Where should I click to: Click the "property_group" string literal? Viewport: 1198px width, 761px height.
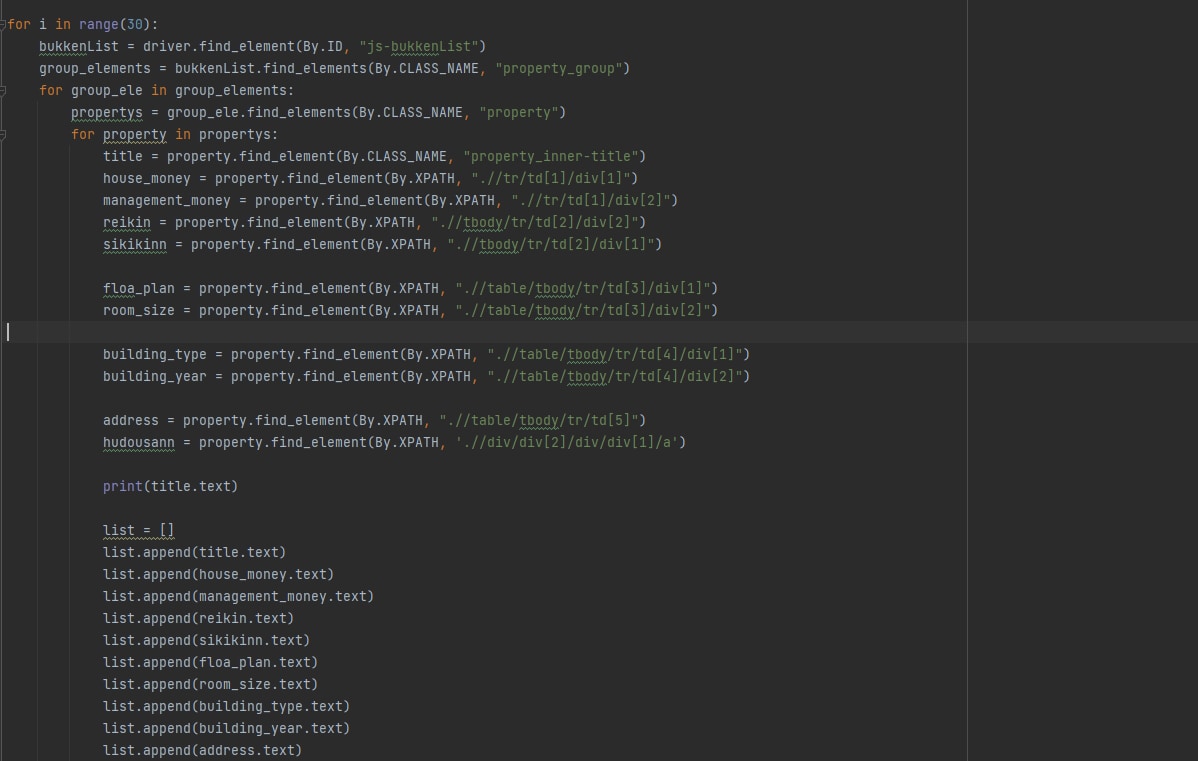pos(559,69)
